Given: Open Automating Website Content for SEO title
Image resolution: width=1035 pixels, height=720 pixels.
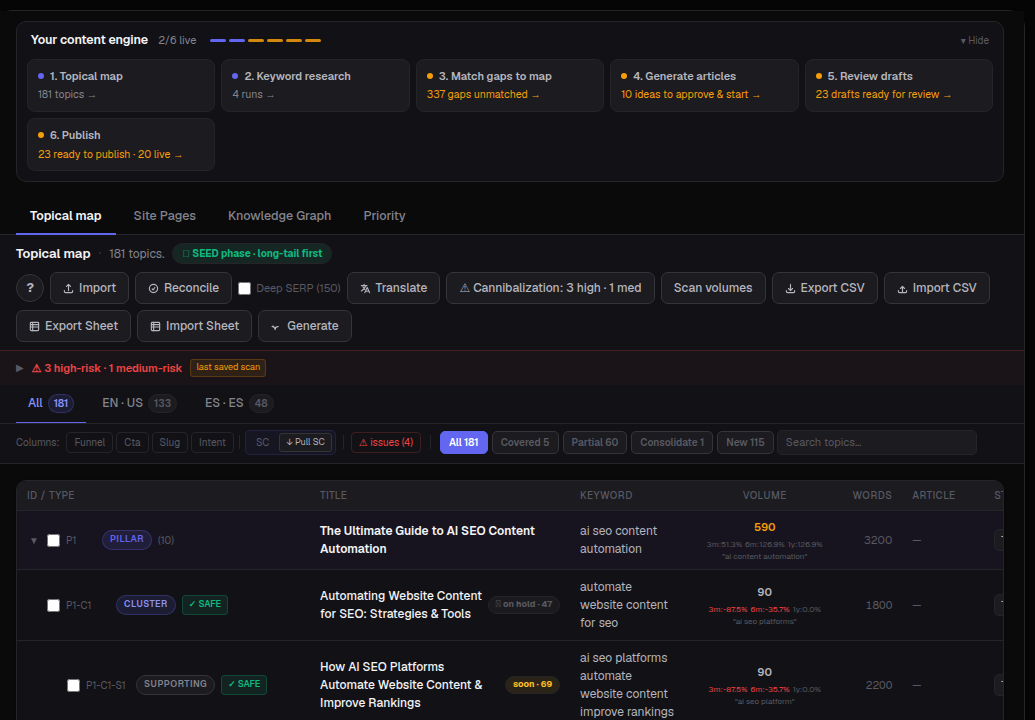Looking at the screenshot, I should tap(401, 605).
